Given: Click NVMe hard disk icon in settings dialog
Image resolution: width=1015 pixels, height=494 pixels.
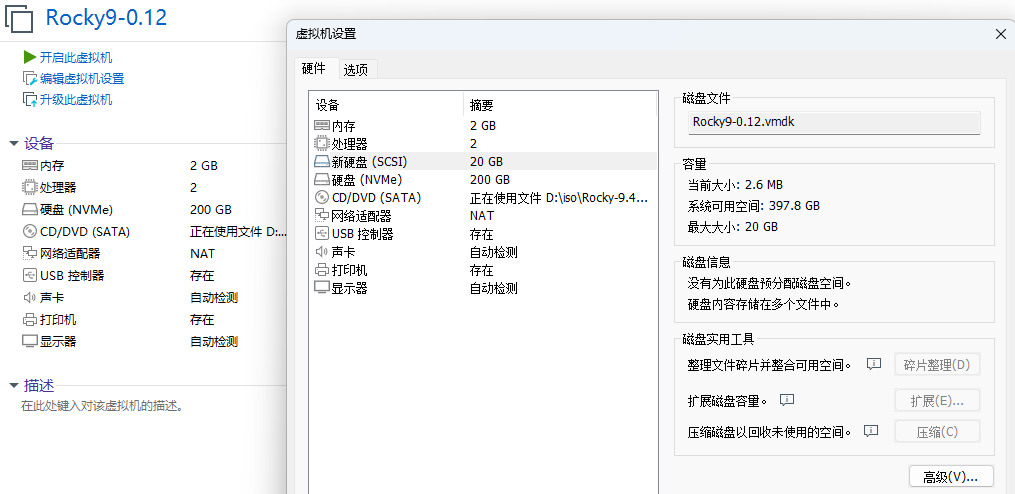Looking at the screenshot, I should pyautogui.click(x=322, y=179).
